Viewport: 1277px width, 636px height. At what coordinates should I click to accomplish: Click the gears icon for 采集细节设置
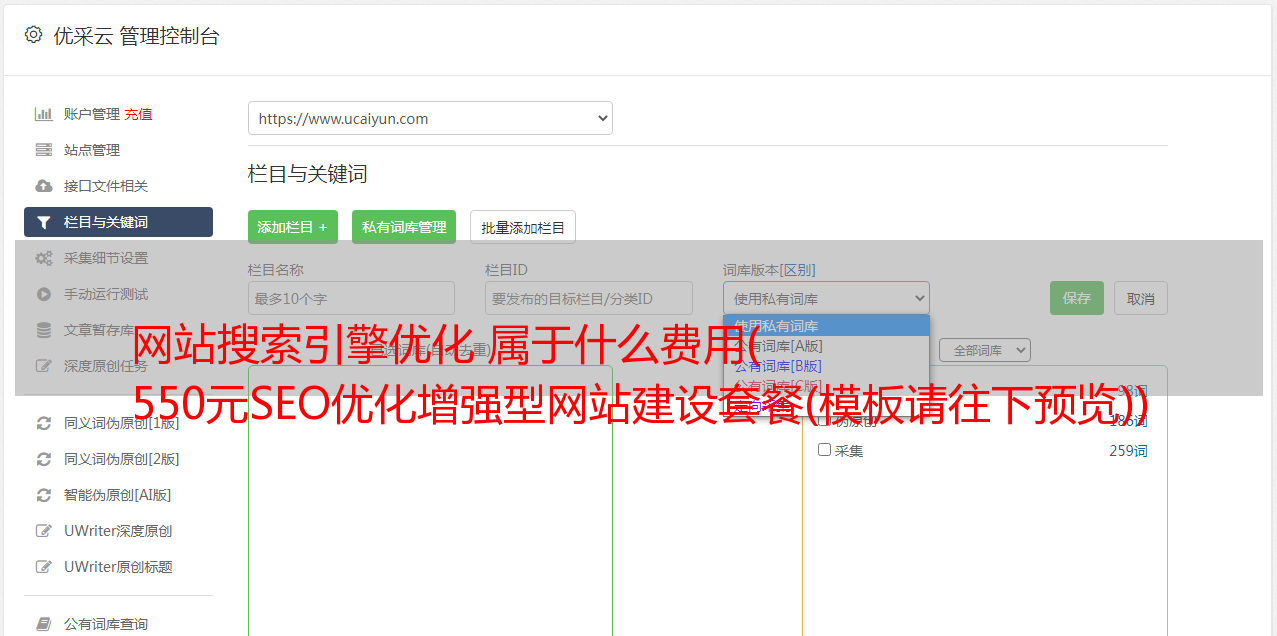tap(43, 258)
